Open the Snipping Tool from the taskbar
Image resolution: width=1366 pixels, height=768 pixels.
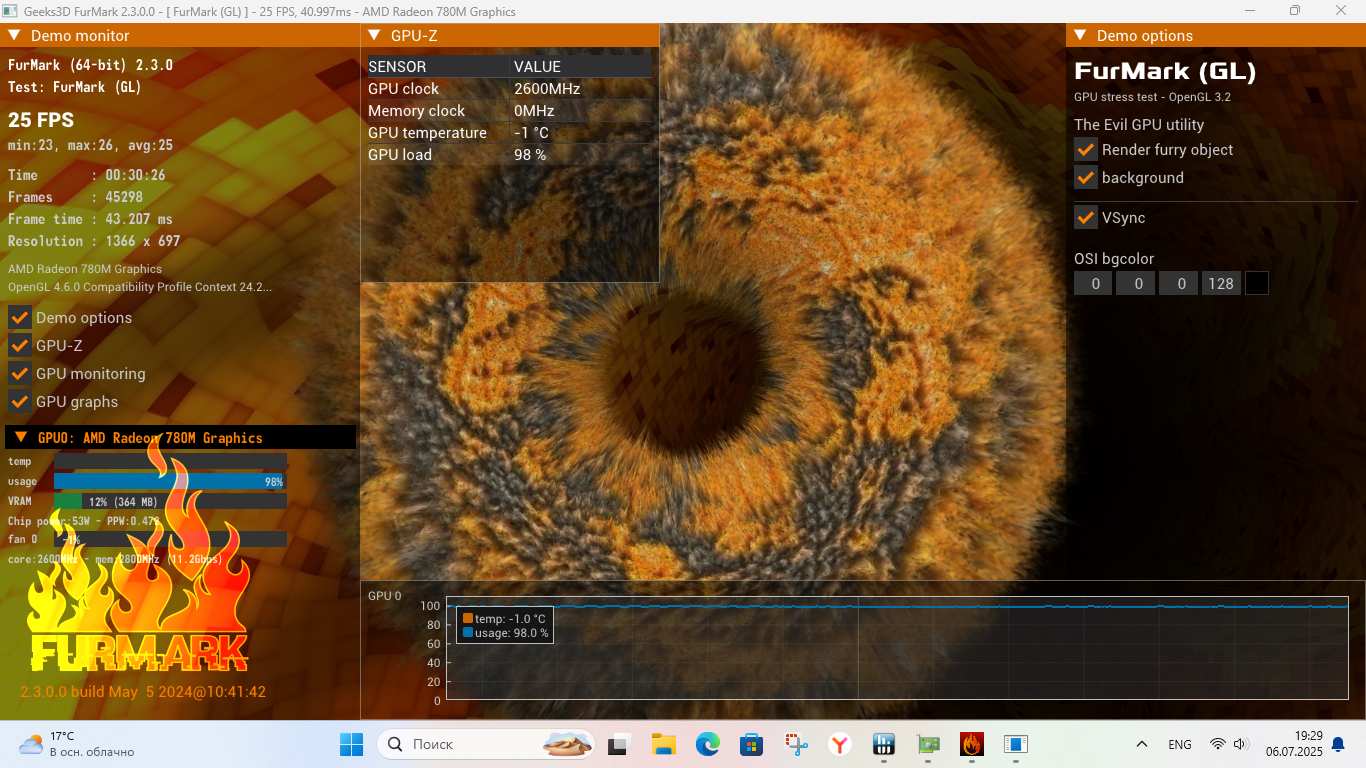tap(796, 744)
